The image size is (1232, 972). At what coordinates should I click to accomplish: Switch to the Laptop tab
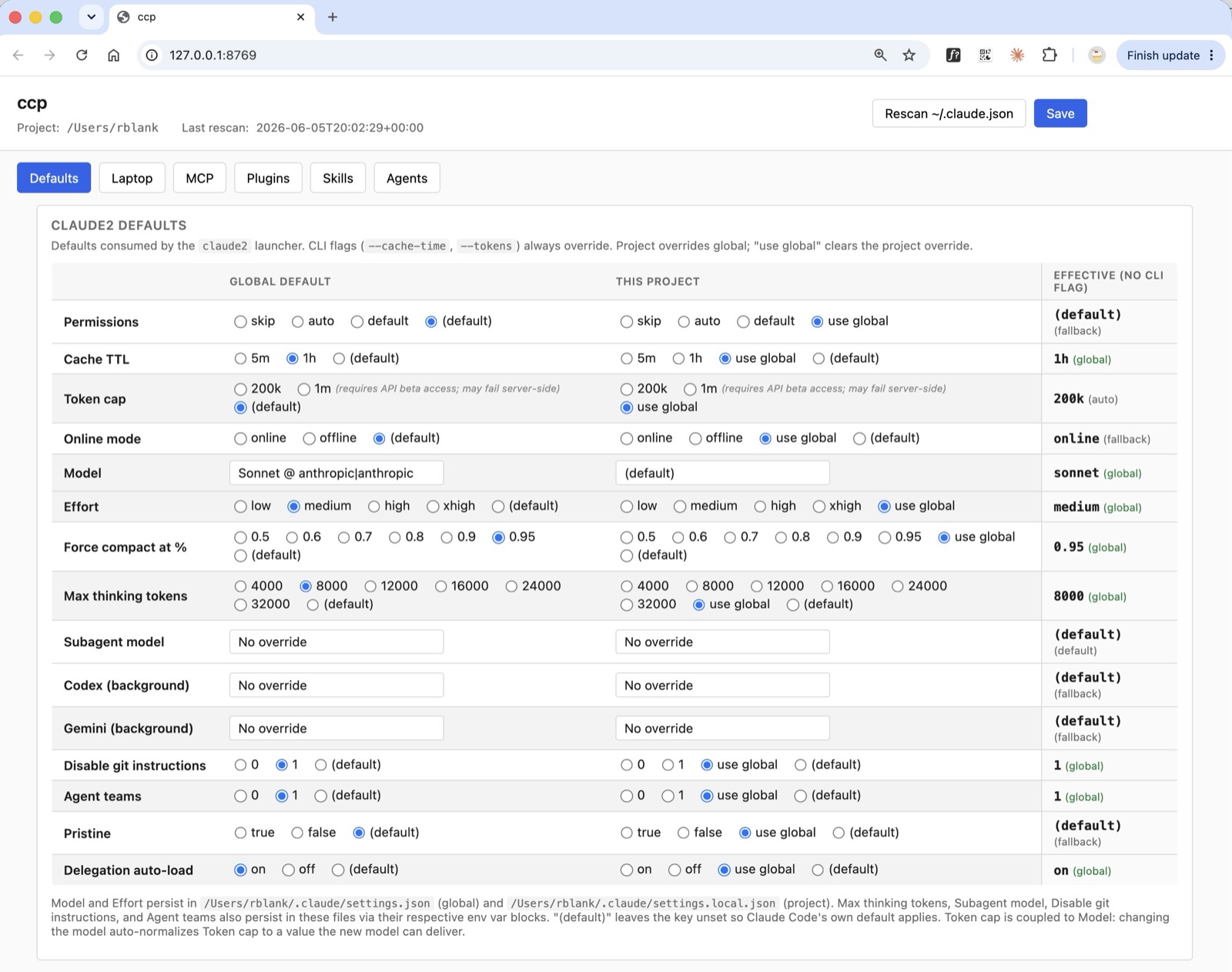click(132, 178)
